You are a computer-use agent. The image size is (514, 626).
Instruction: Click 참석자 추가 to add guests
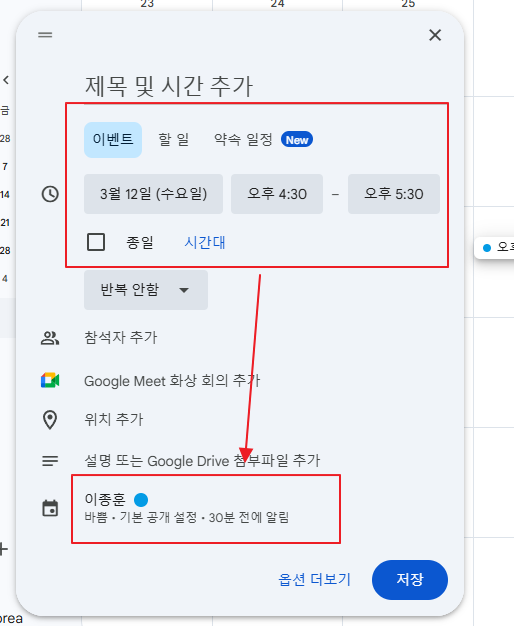(x=121, y=338)
